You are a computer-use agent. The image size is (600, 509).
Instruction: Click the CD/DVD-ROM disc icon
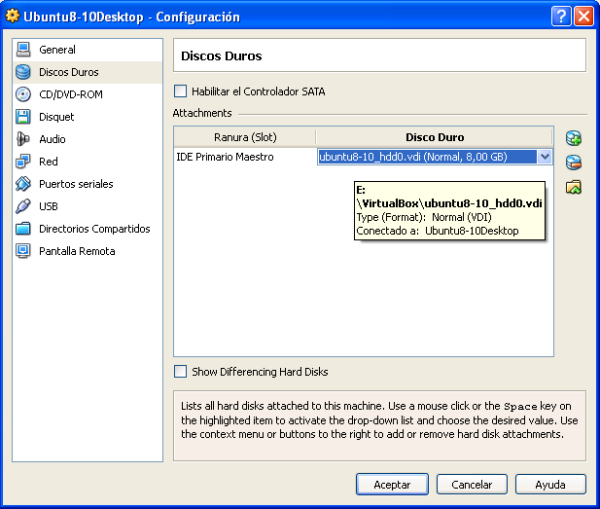[23, 95]
